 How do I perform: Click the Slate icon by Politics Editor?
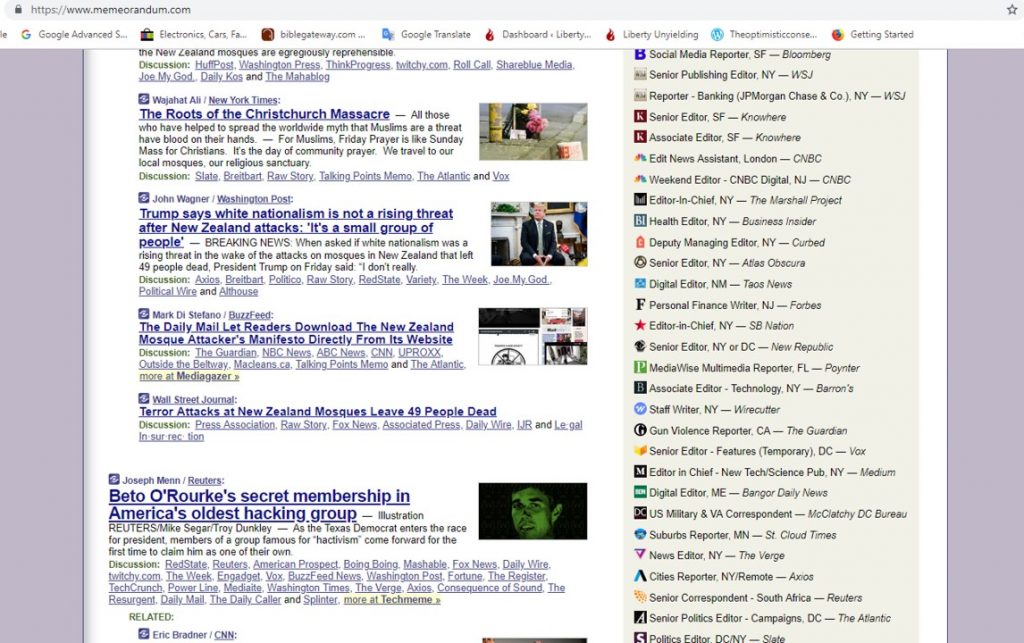click(x=640, y=638)
